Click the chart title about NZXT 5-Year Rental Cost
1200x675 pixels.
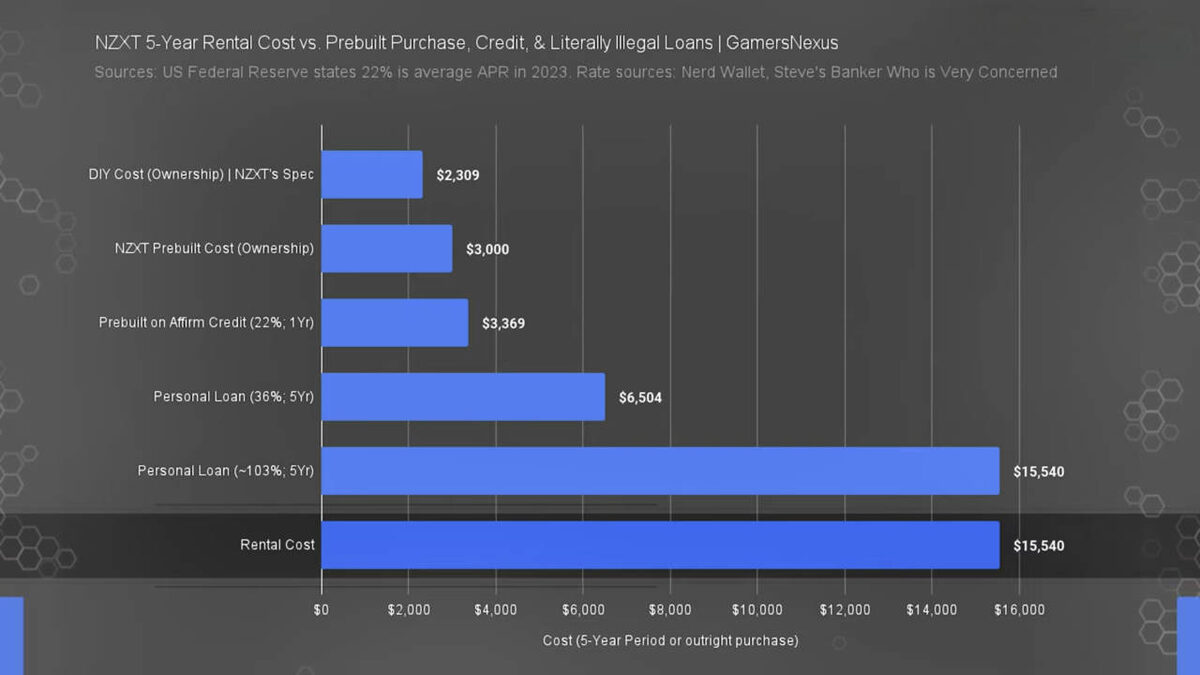point(466,43)
